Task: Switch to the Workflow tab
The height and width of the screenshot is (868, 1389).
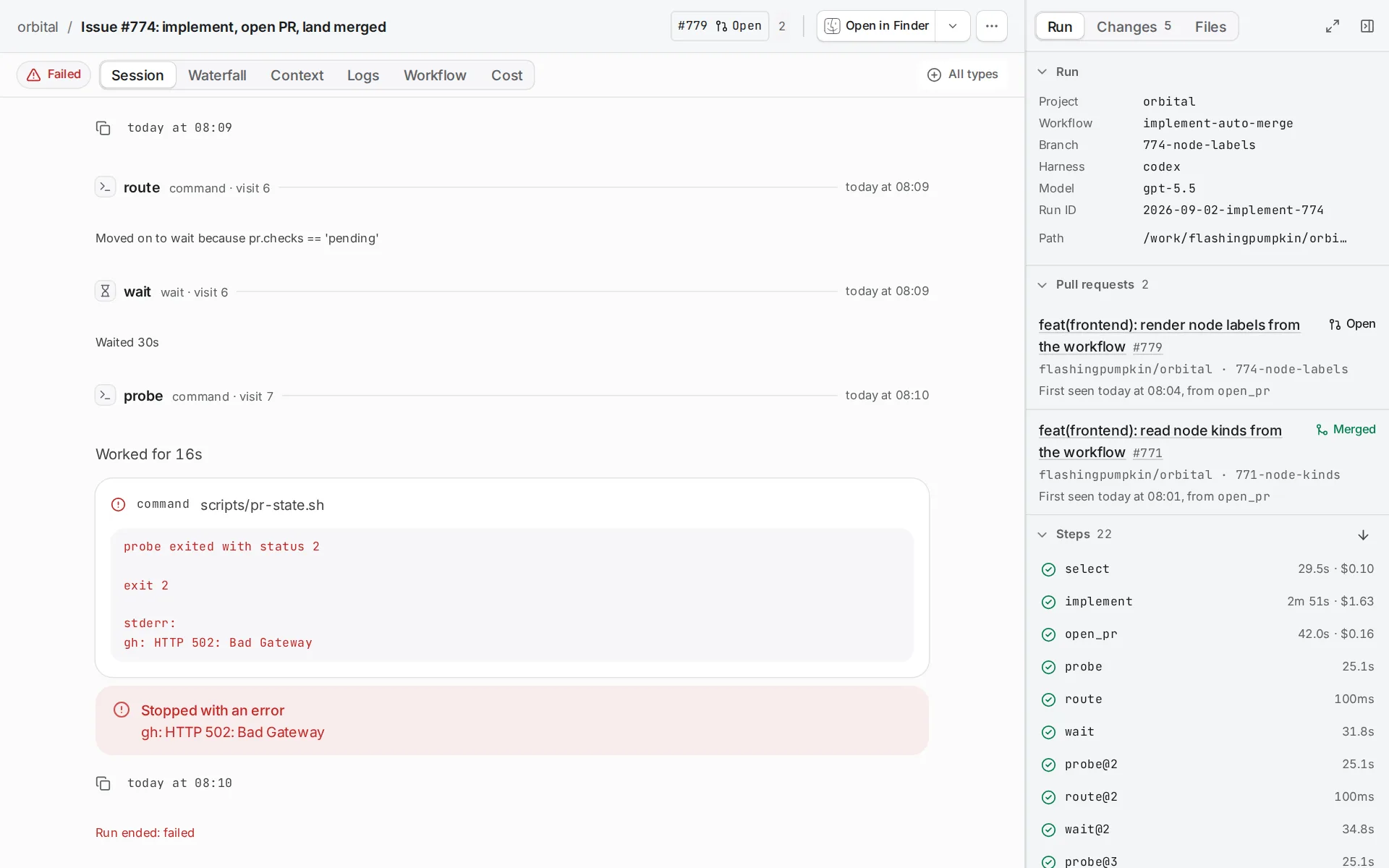Action: tap(435, 75)
